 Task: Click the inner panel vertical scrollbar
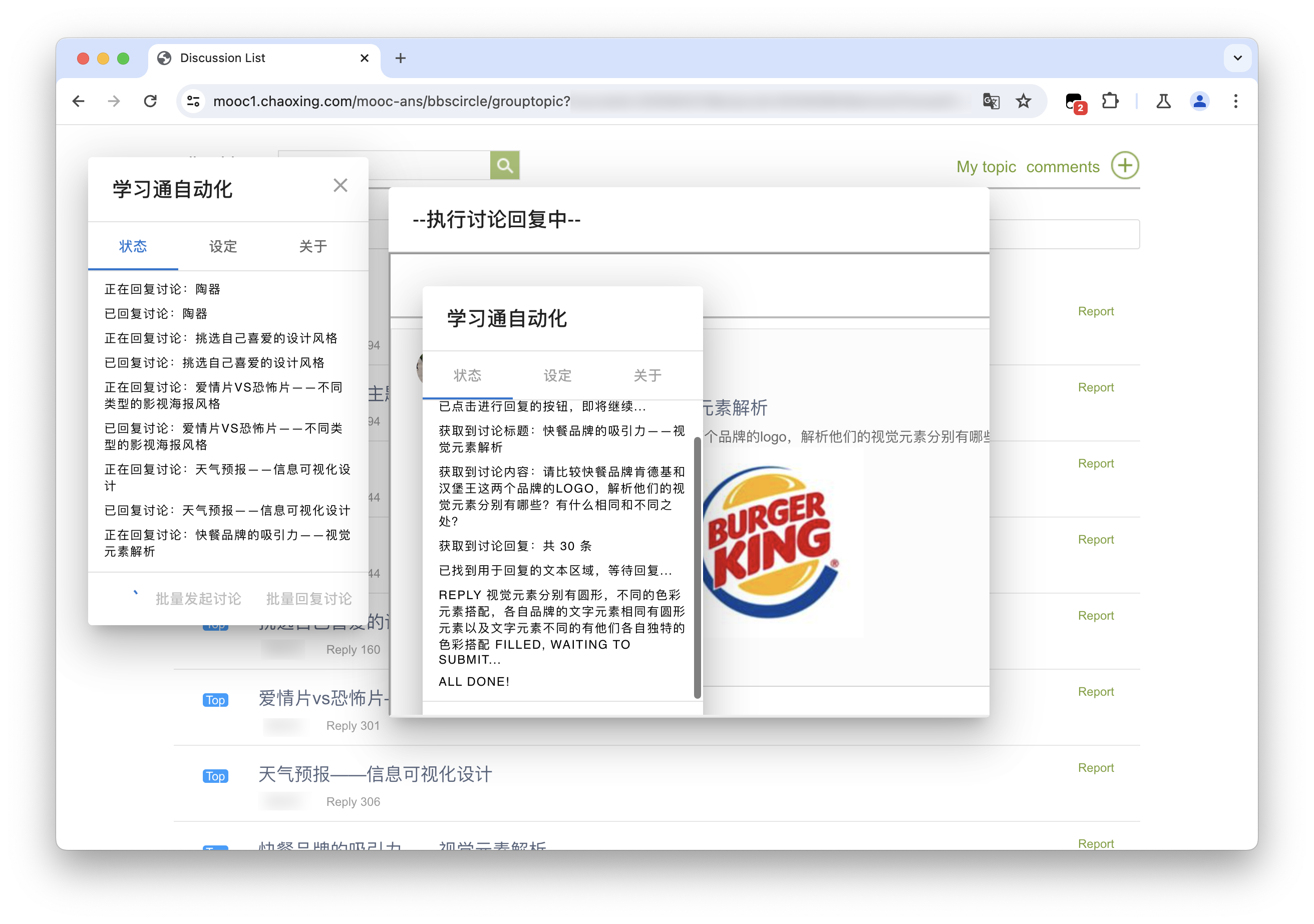697,567
